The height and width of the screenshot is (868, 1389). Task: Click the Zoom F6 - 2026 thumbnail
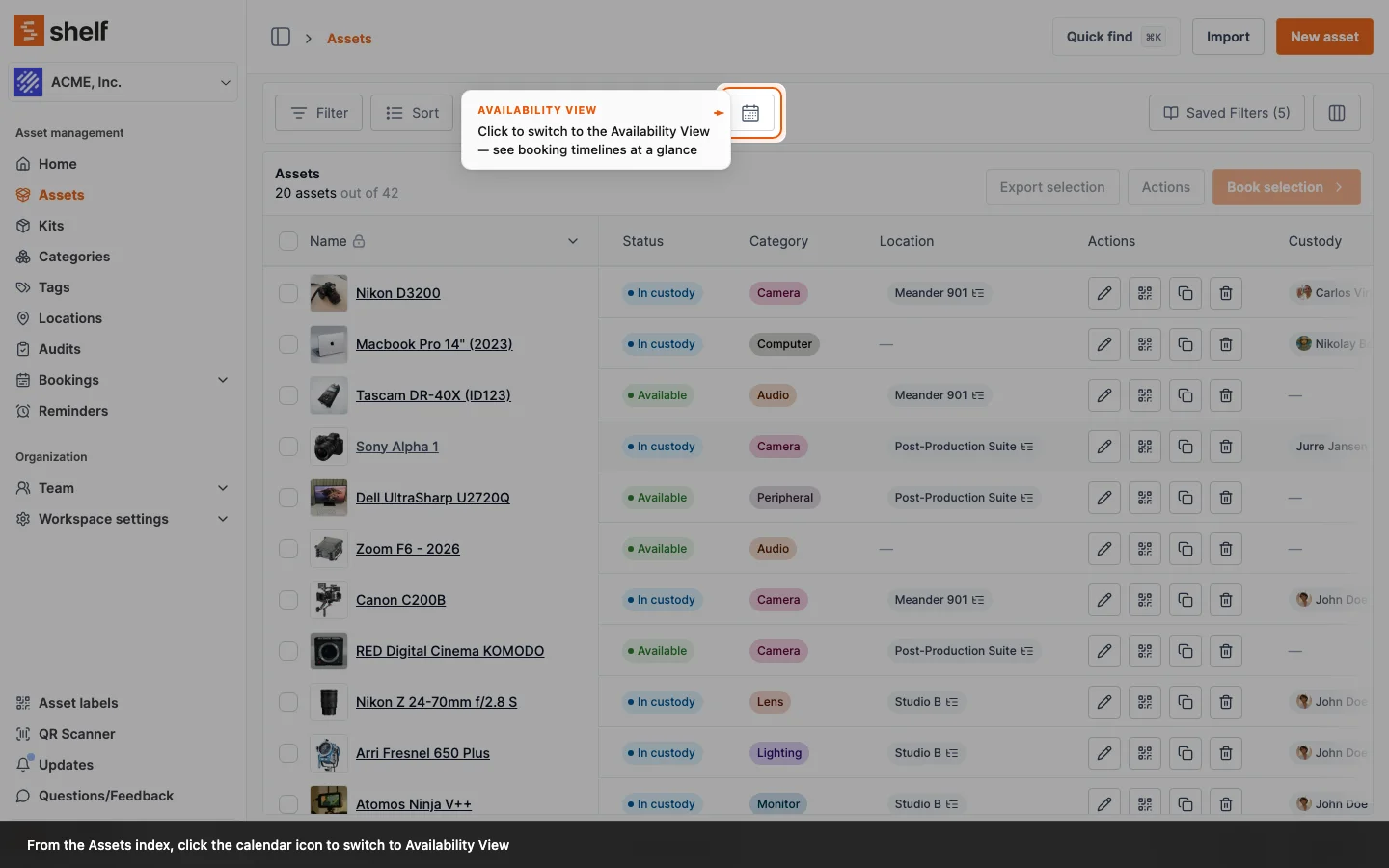(x=329, y=549)
